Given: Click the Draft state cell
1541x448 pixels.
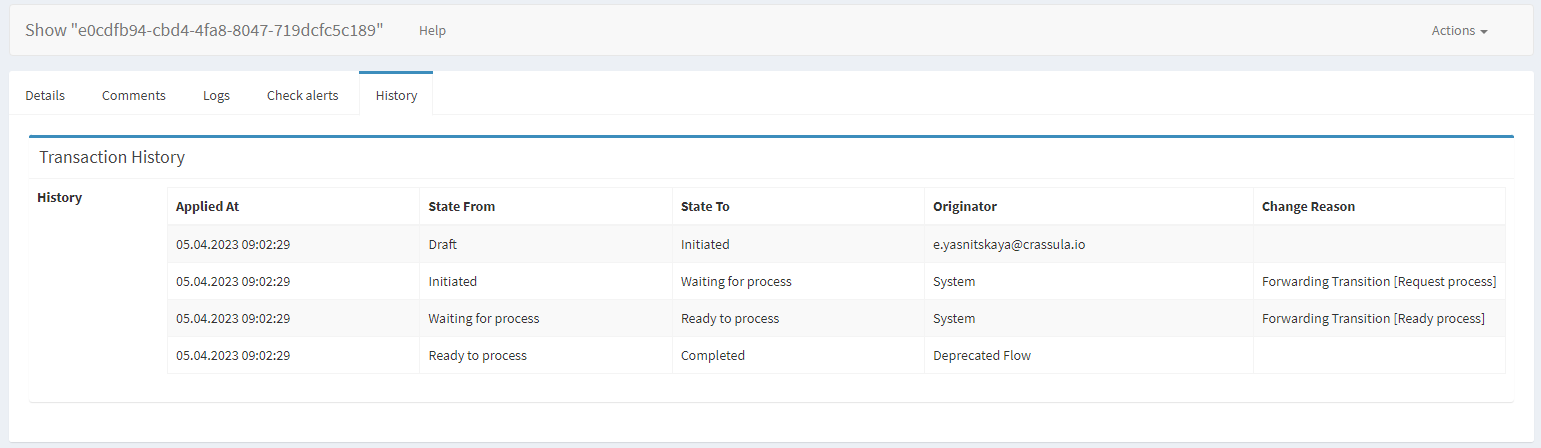Looking at the screenshot, I should click(442, 244).
